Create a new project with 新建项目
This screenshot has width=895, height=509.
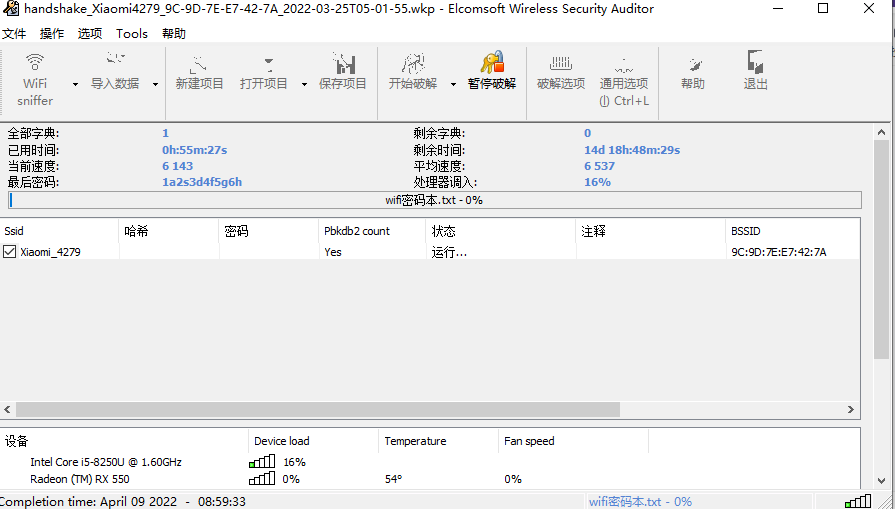pyautogui.click(x=199, y=71)
